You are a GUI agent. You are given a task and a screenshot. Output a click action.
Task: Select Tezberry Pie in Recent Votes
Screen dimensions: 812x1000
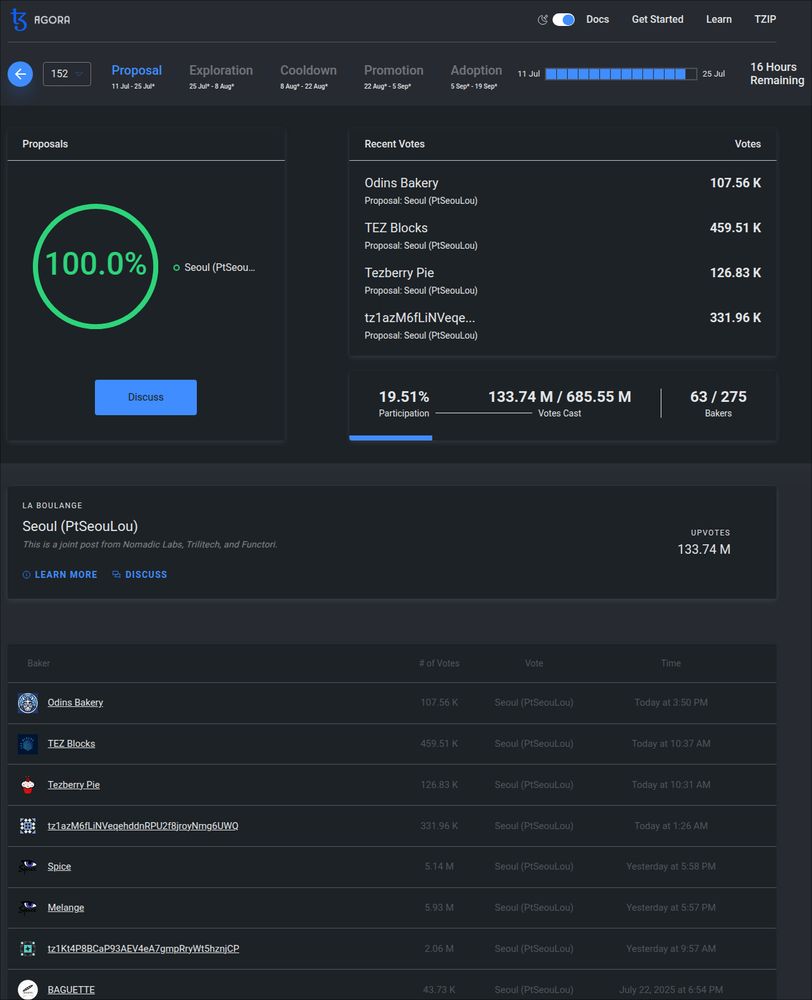tap(399, 273)
